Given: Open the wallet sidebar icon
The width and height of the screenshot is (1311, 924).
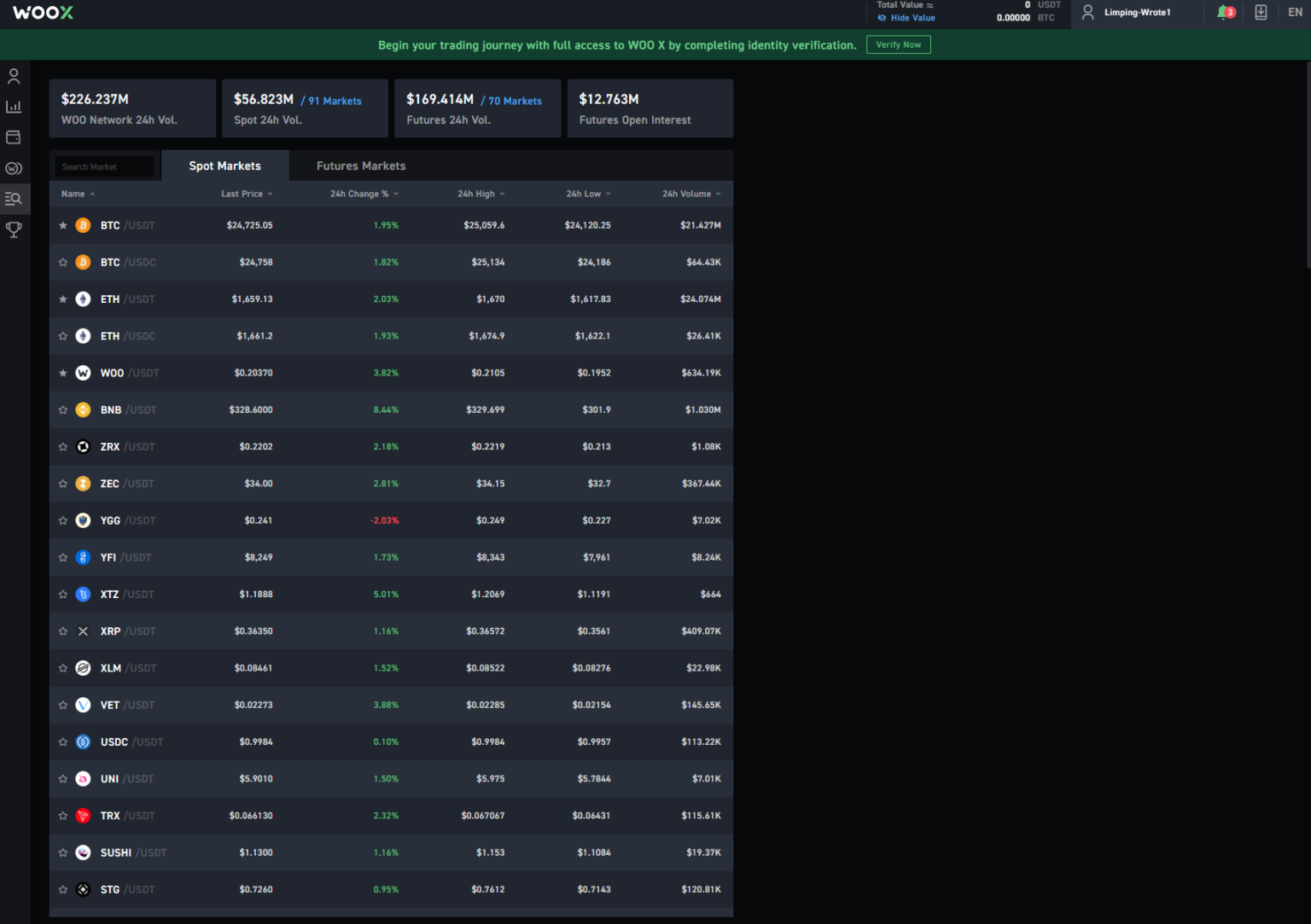Looking at the screenshot, I should coord(14,137).
